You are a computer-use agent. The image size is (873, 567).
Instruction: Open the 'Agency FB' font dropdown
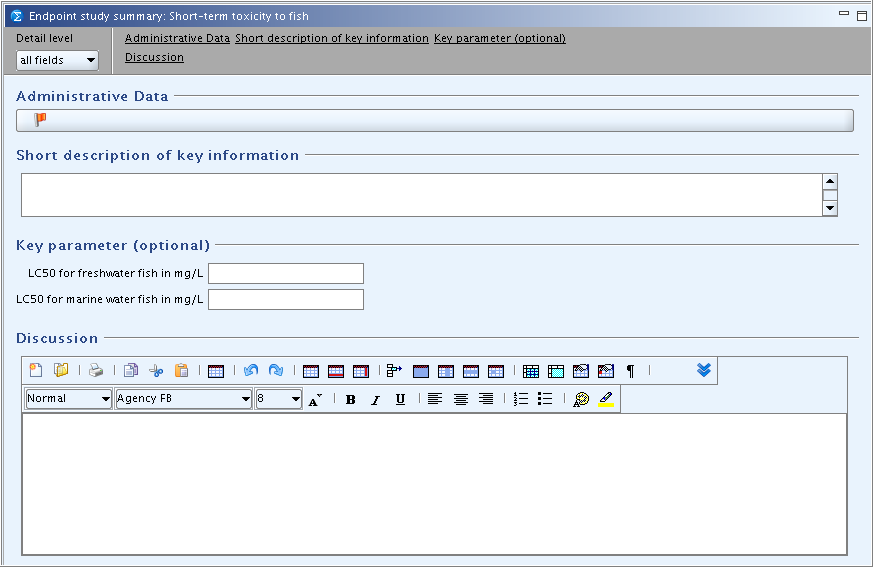183,399
